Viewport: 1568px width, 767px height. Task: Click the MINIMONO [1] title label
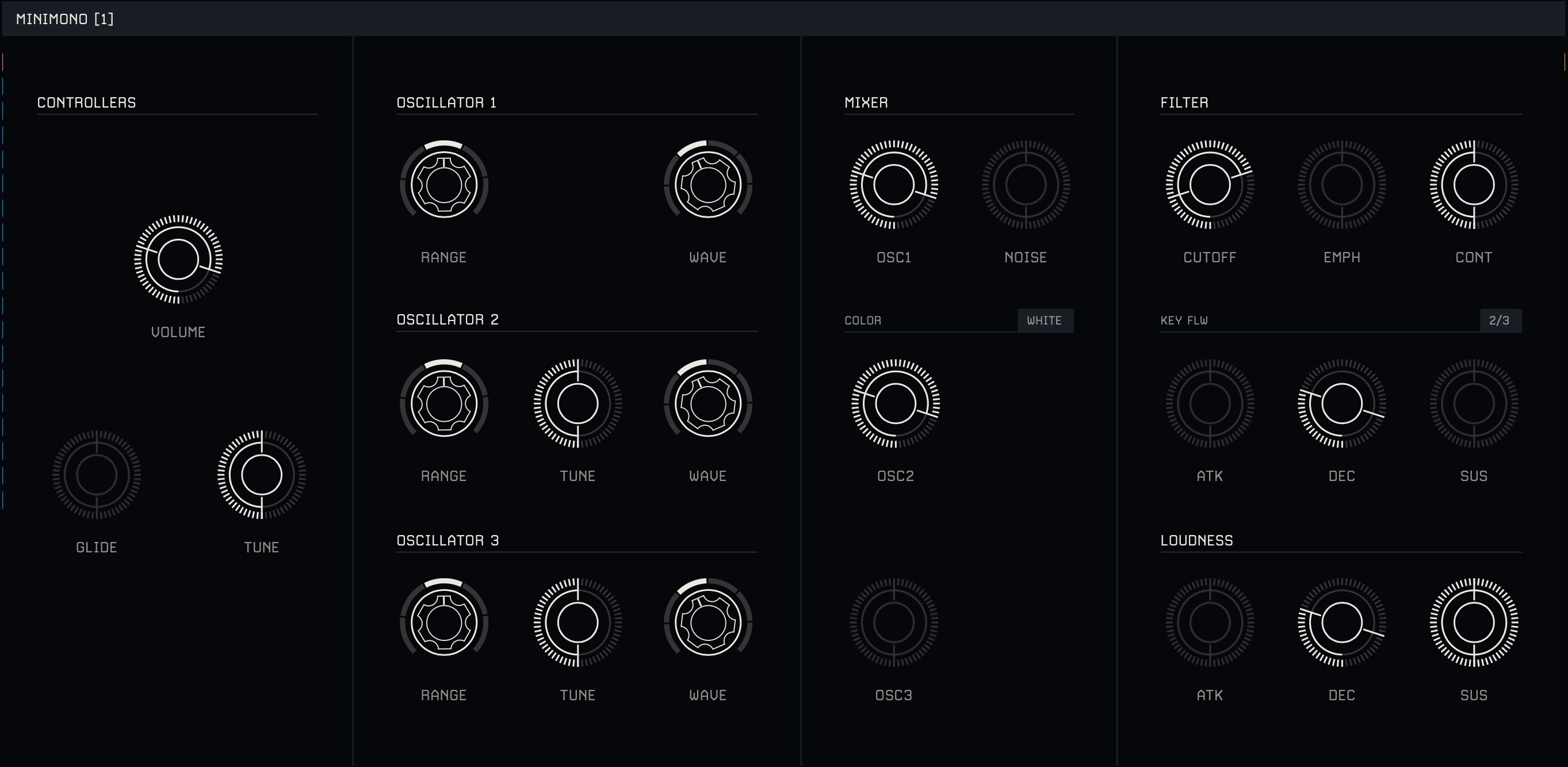click(64, 19)
